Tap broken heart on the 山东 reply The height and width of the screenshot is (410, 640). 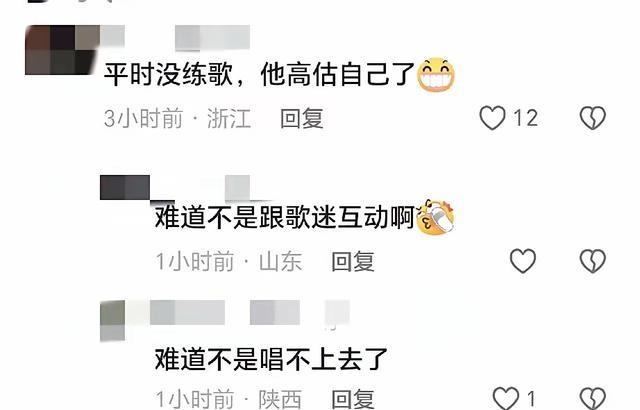(593, 261)
